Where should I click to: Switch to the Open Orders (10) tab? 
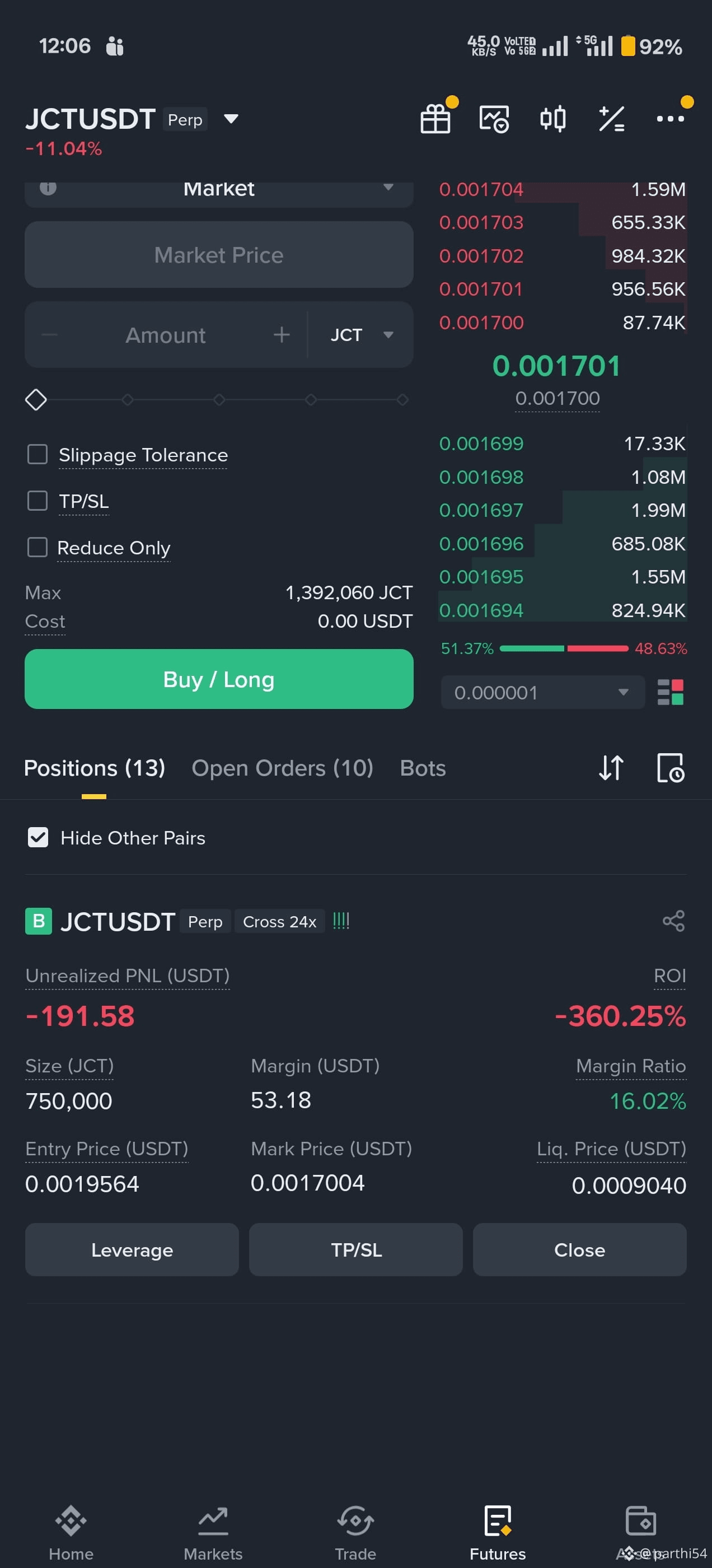[x=282, y=768]
